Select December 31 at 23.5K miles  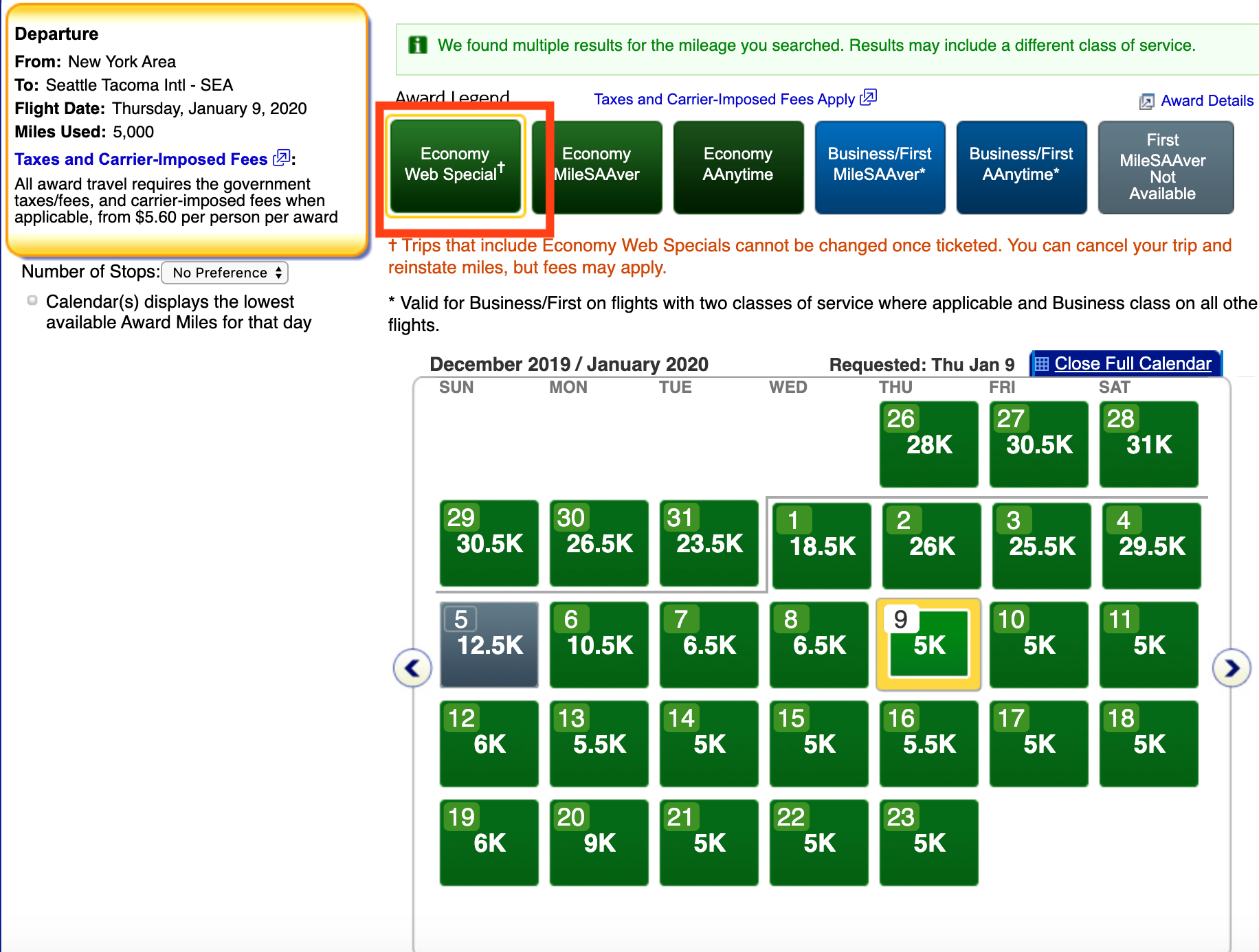pos(709,543)
